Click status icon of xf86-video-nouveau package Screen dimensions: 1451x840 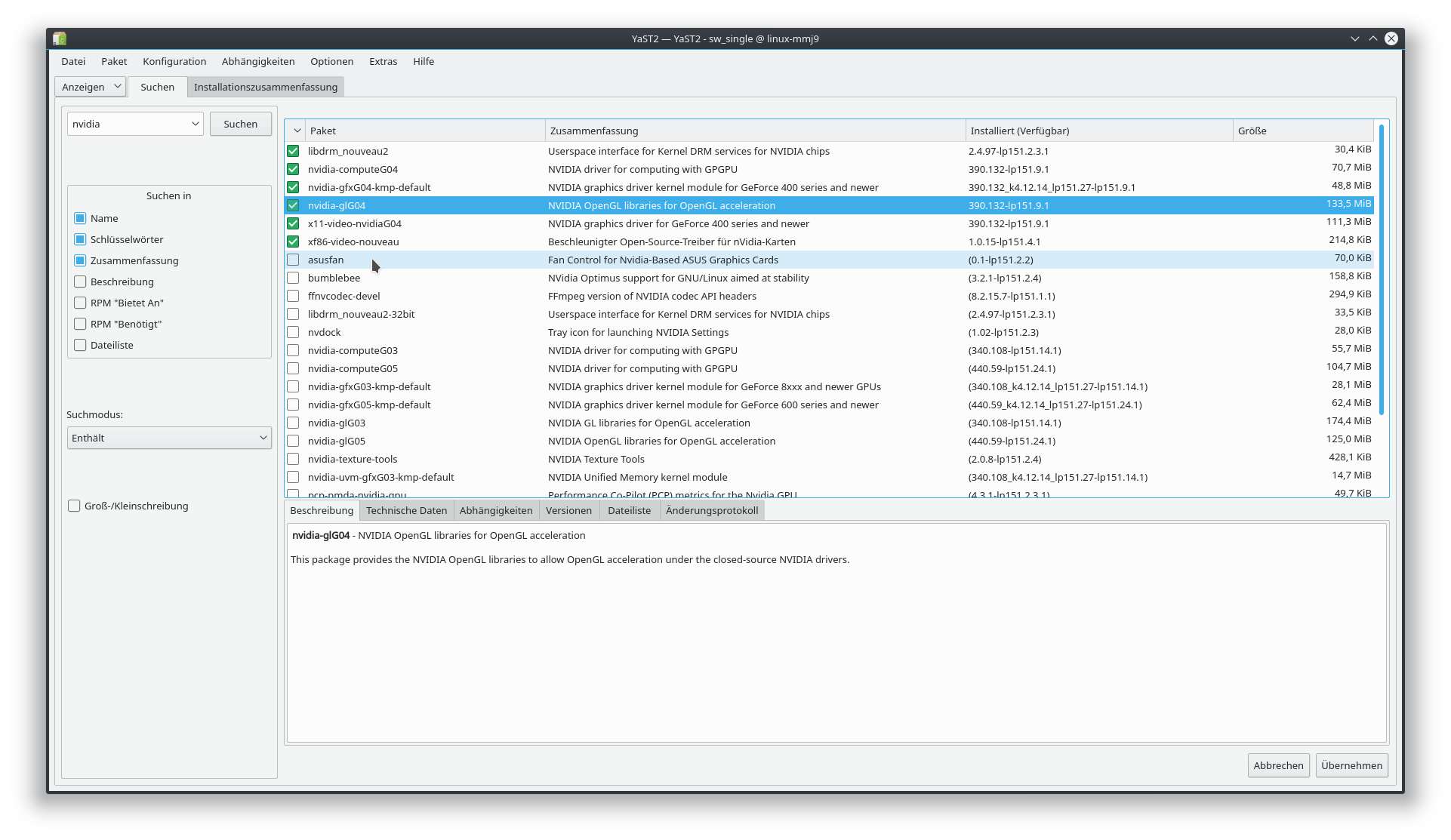(293, 242)
